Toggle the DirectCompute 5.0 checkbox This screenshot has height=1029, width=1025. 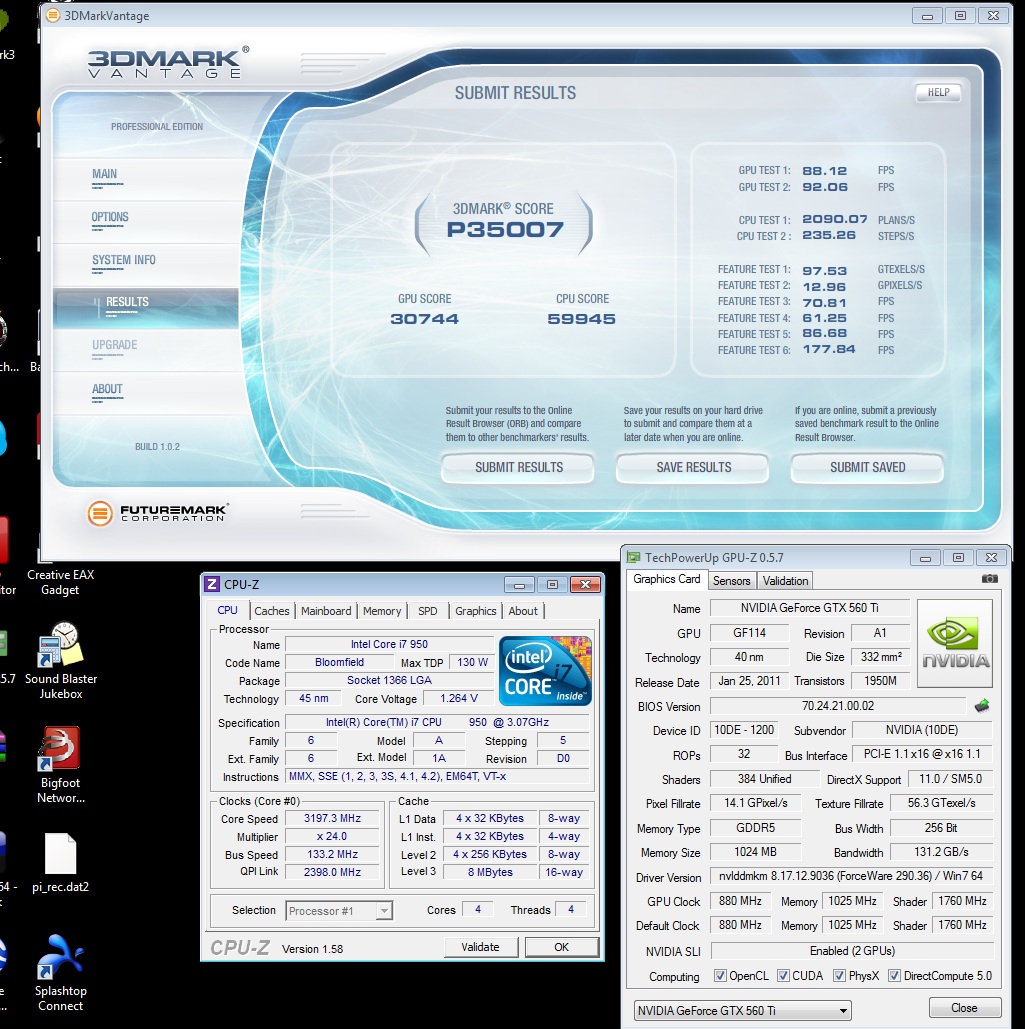[x=894, y=976]
